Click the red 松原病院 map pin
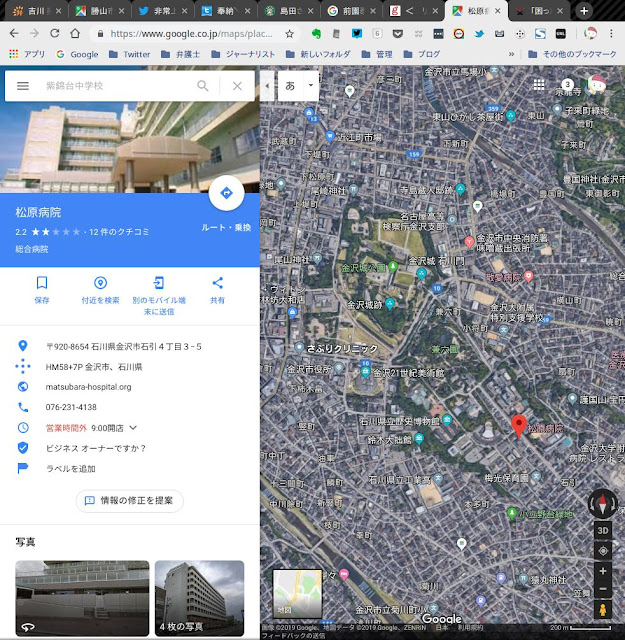The height and width of the screenshot is (640, 625). pos(519,427)
